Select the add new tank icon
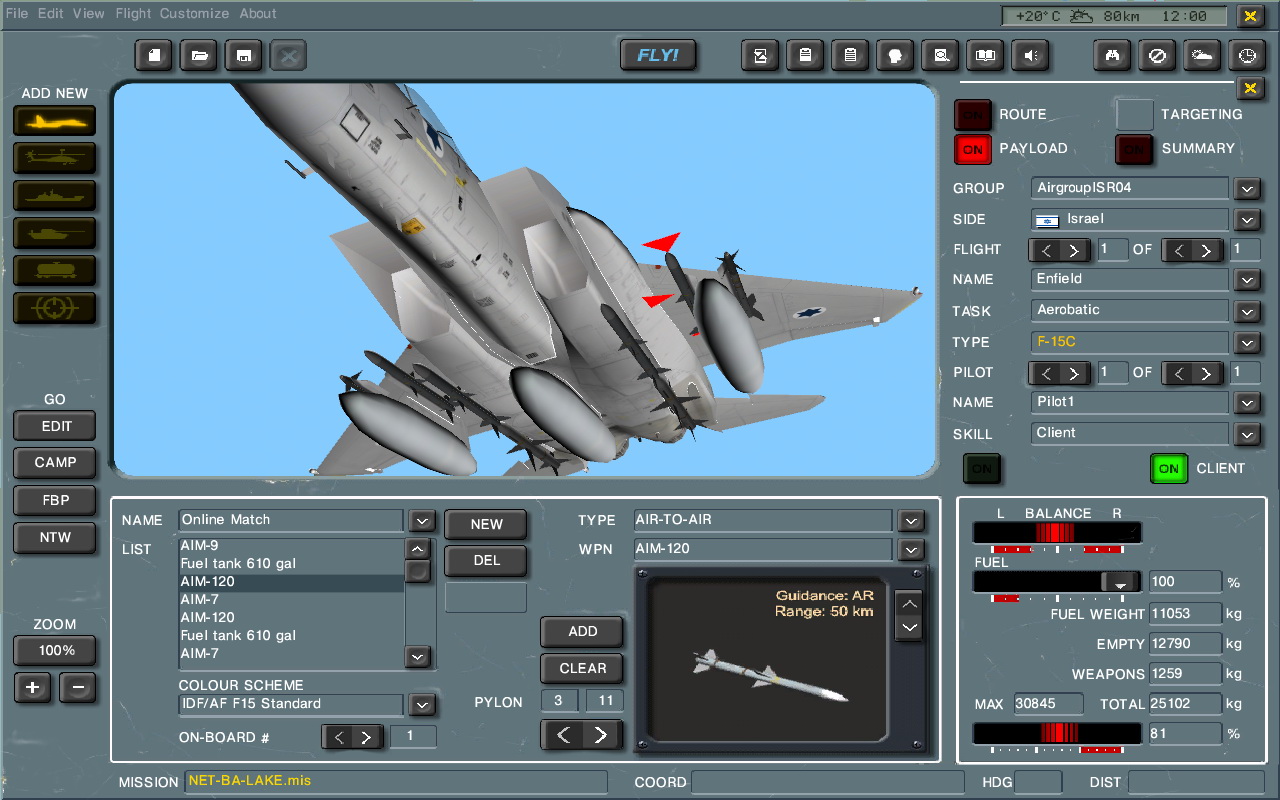This screenshot has width=1280, height=800. point(55,233)
